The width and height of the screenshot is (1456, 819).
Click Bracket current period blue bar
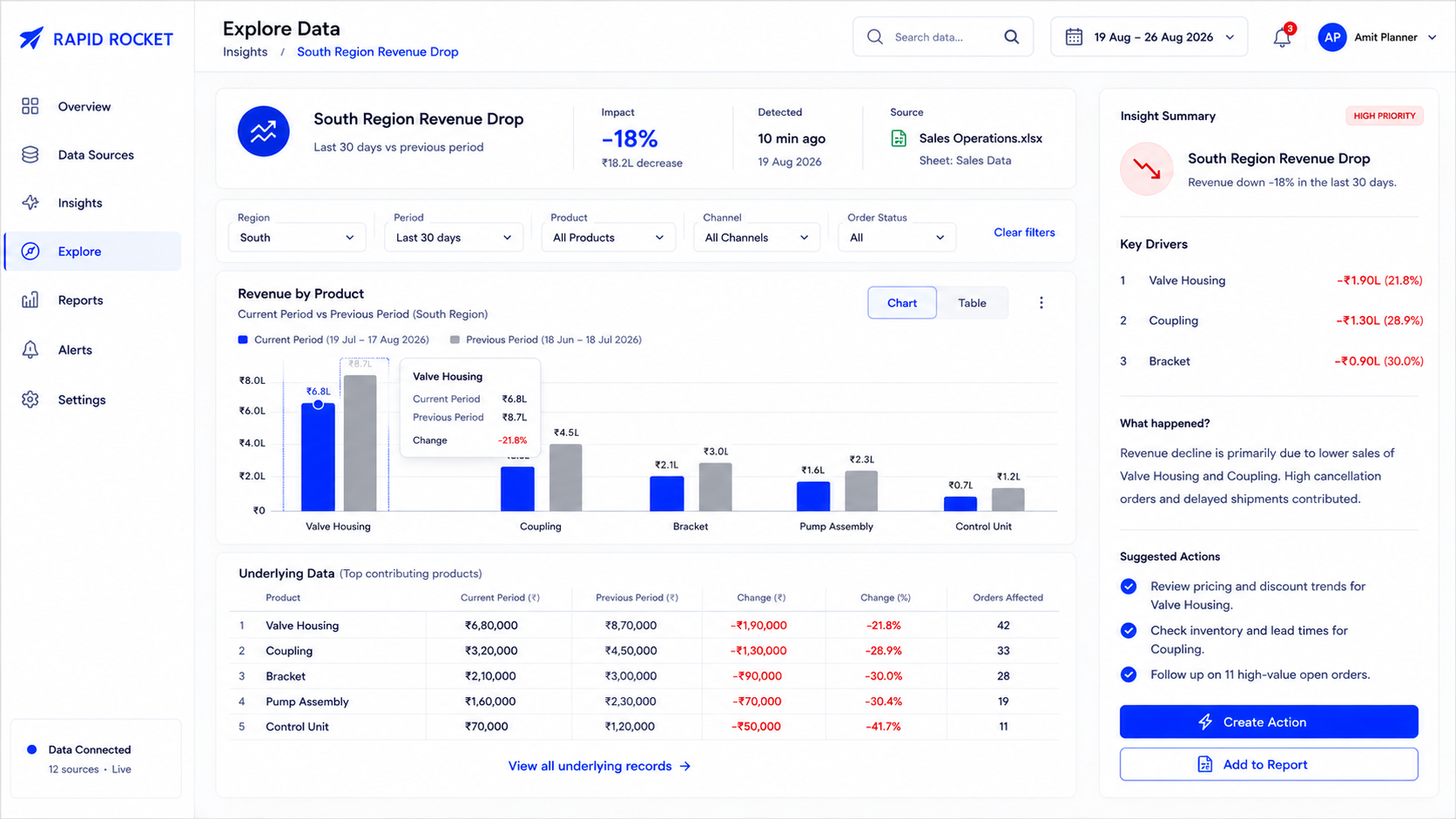667,493
